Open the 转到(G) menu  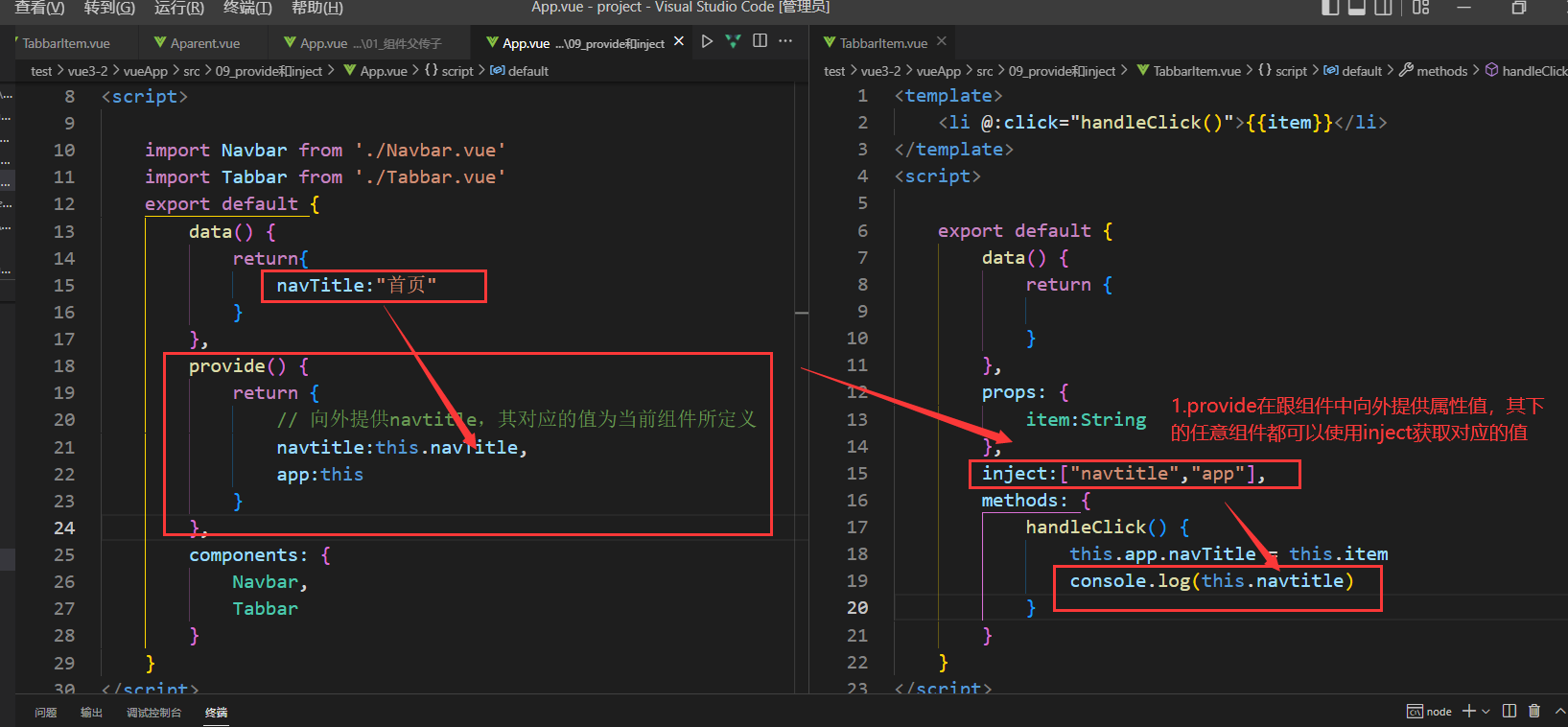[109, 8]
